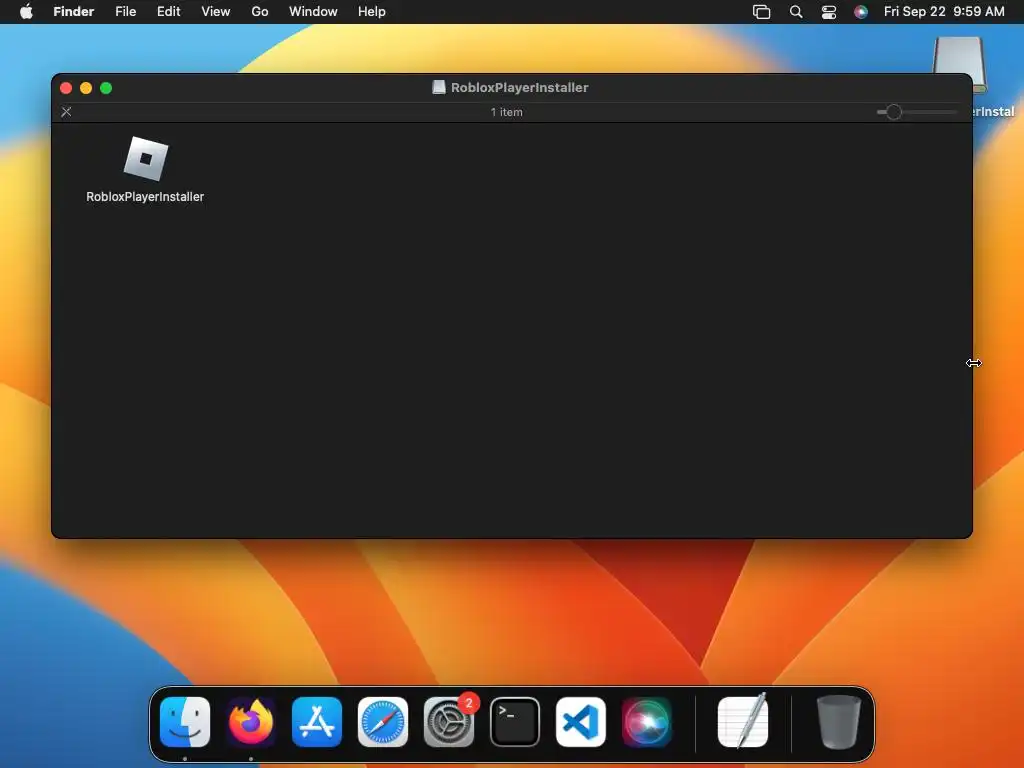The height and width of the screenshot is (768, 1024).
Task: Select the RobloxPlayerInstaller app icon
Action: 146,159
